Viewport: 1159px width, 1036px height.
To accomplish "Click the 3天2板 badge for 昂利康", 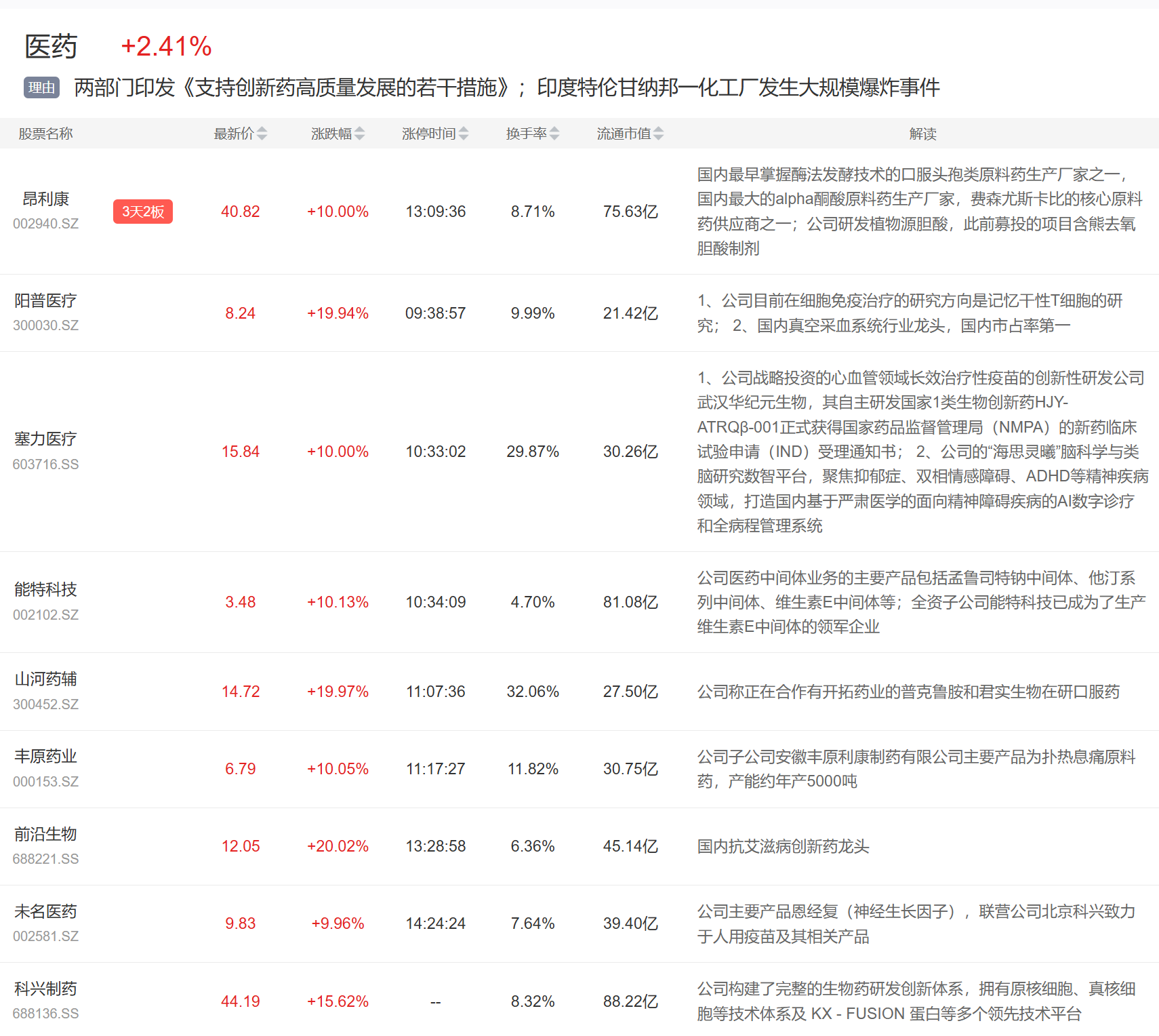I will [143, 212].
